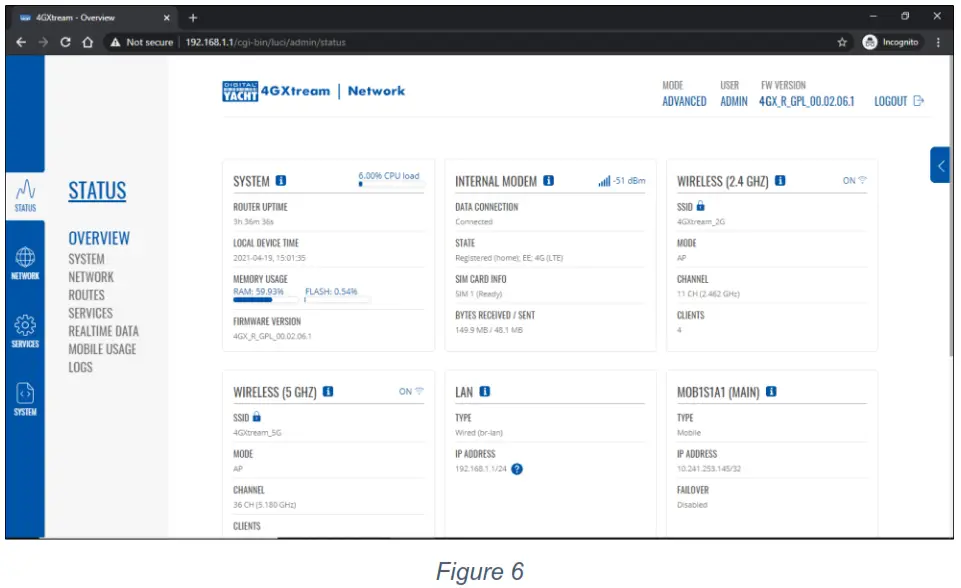Screen dimensions: 961x588
Task: Click the Not secure warning icon
Action: [115, 42]
